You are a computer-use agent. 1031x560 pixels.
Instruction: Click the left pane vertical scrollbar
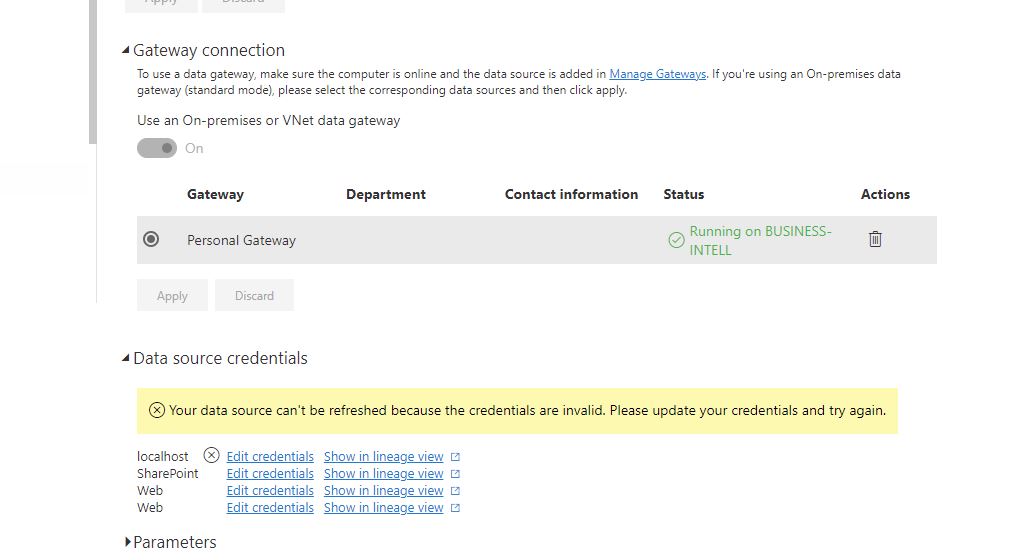point(93,72)
